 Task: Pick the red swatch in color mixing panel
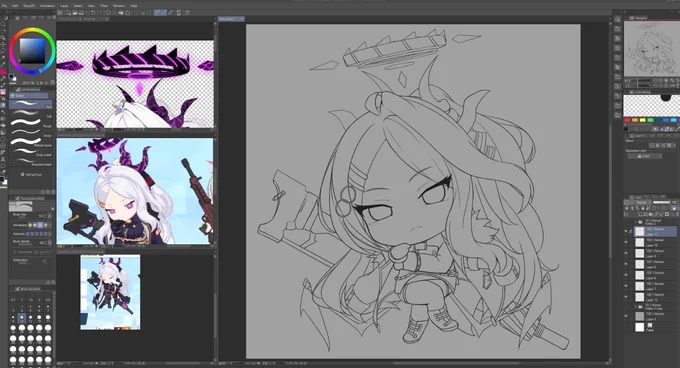tap(627, 120)
